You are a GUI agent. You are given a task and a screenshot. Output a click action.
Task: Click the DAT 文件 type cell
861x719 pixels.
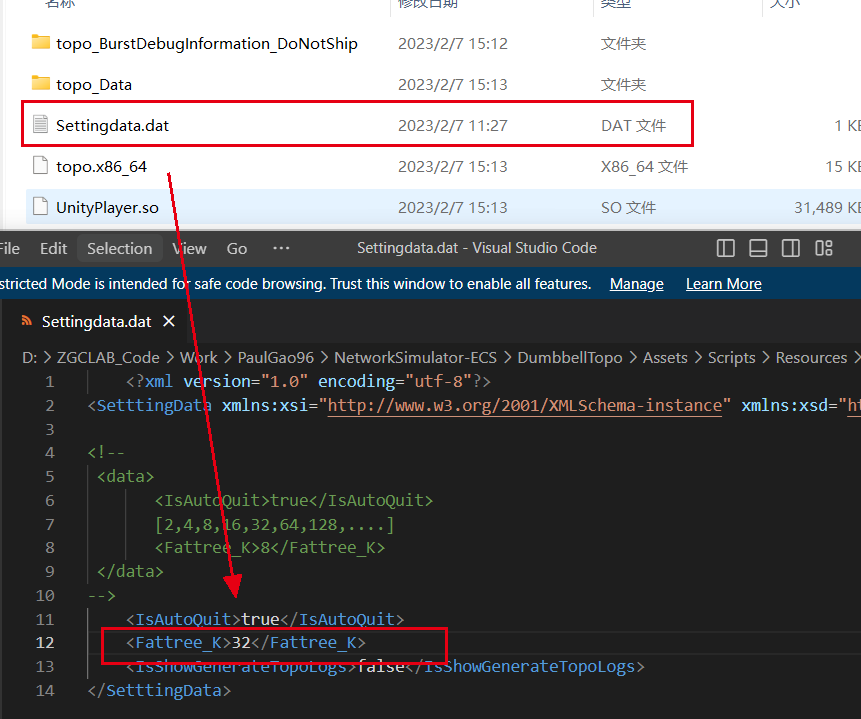(x=634, y=125)
